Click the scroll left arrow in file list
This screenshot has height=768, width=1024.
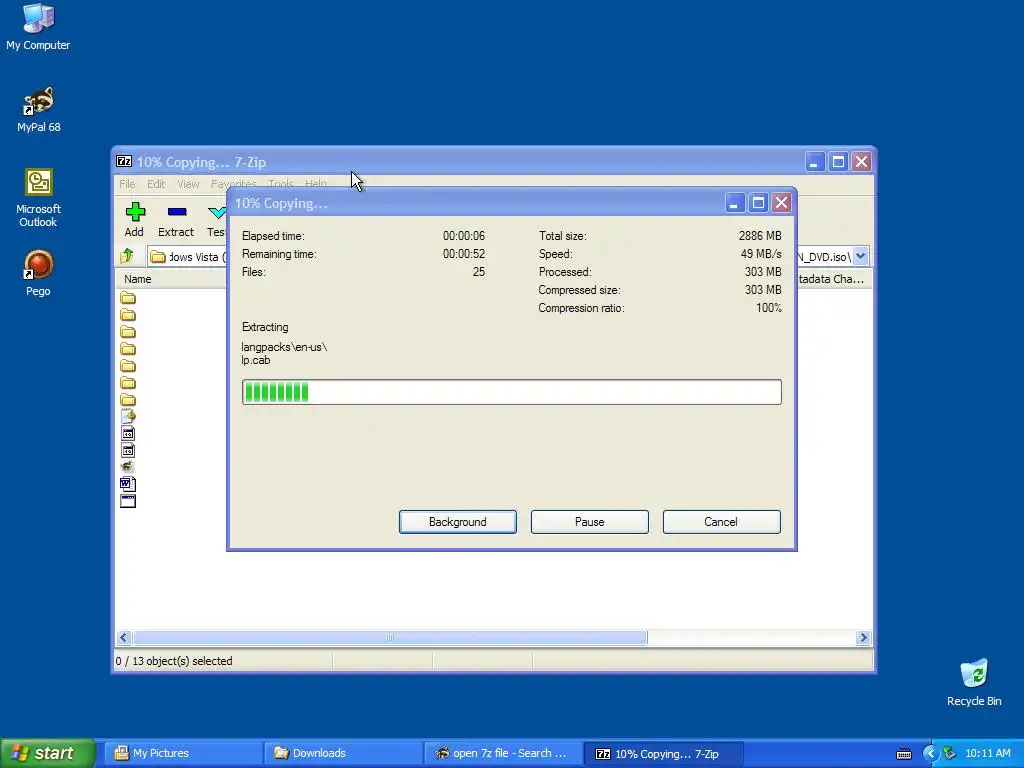pyautogui.click(x=124, y=637)
